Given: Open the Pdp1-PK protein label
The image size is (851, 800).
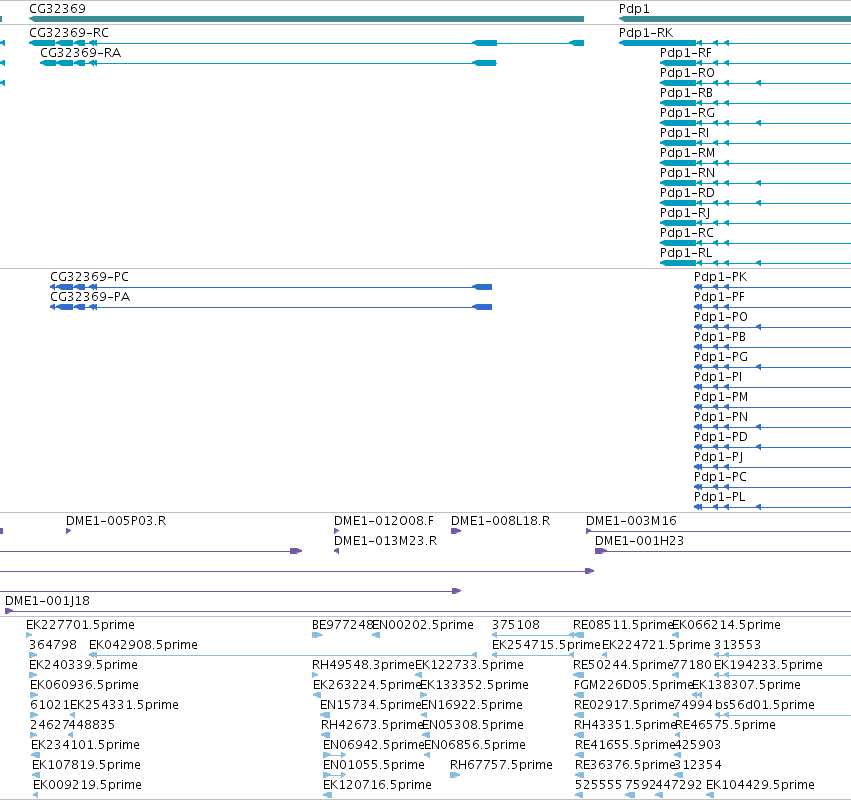Looking at the screenshot, I should (720, 277).
